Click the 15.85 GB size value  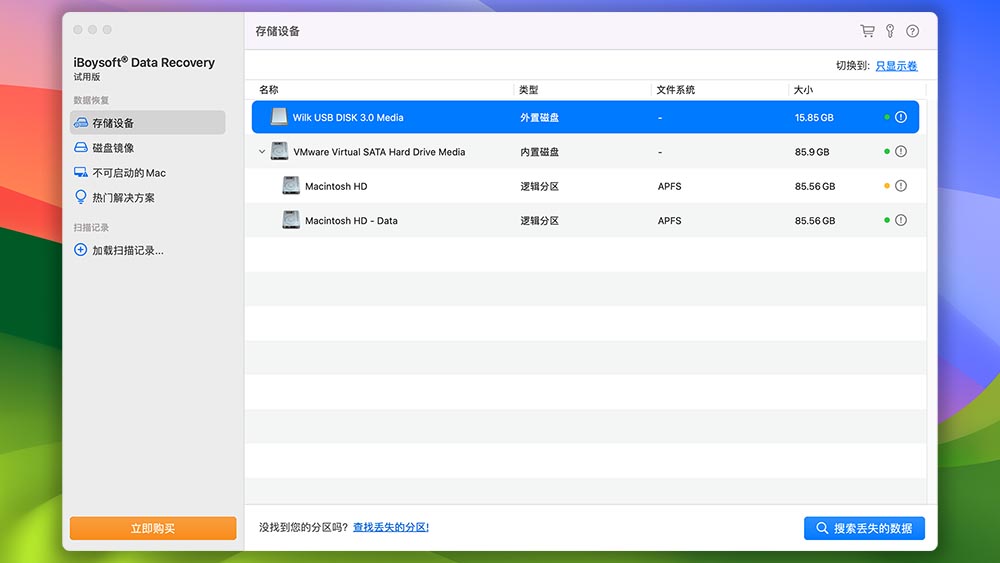(x=814, y=117)
